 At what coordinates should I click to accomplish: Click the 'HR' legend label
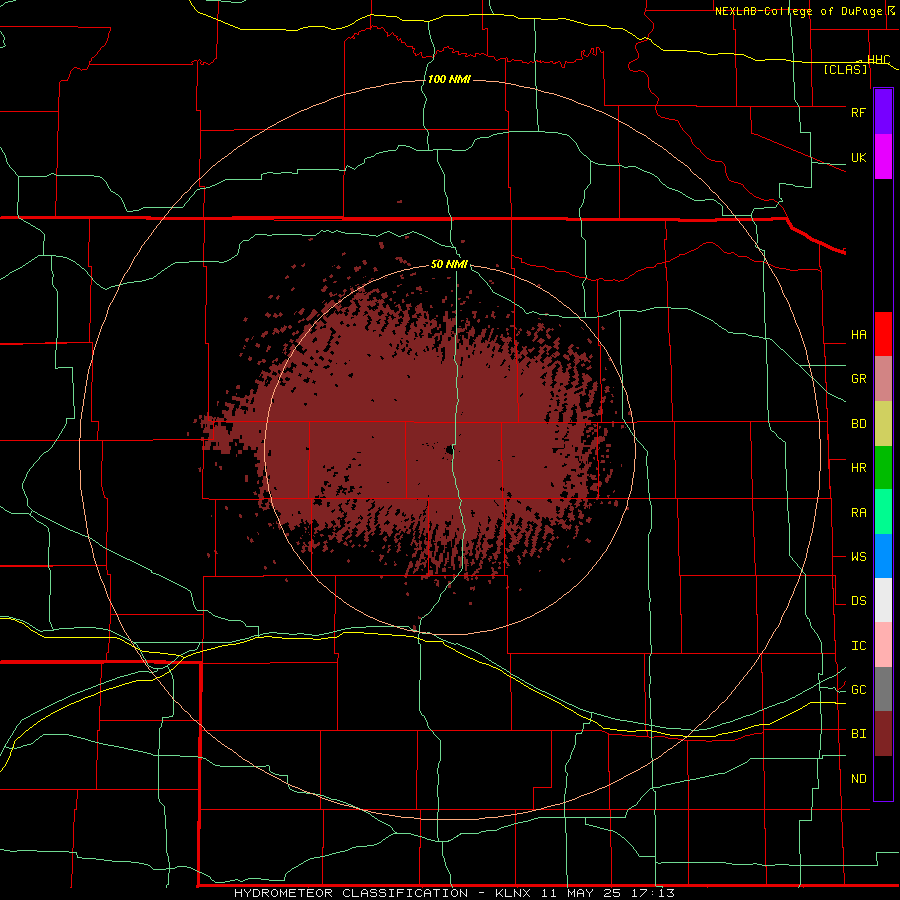point(858,468)
